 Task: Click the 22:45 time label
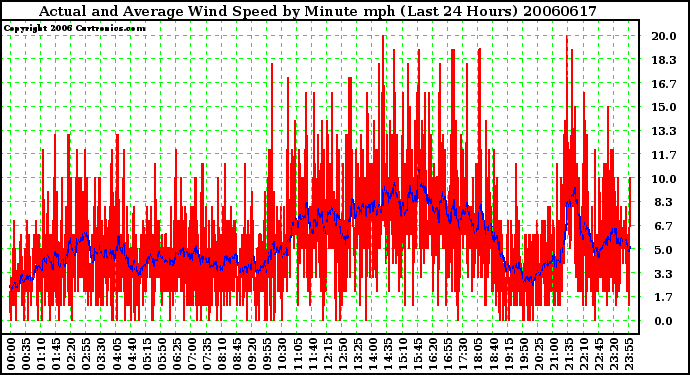pyautogui.click(x=598, y=354)
